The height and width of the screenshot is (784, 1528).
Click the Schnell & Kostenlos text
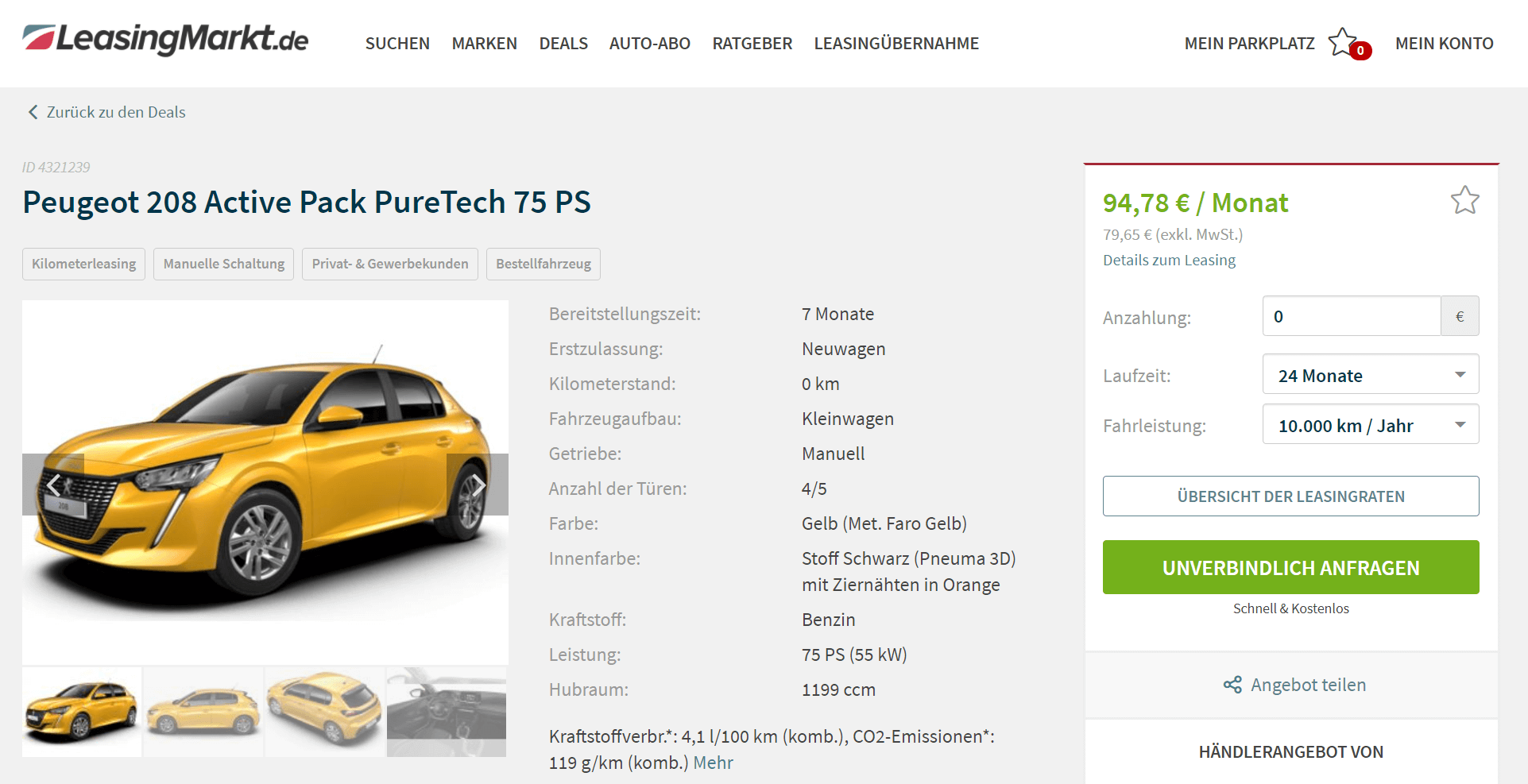(1291, 608)
